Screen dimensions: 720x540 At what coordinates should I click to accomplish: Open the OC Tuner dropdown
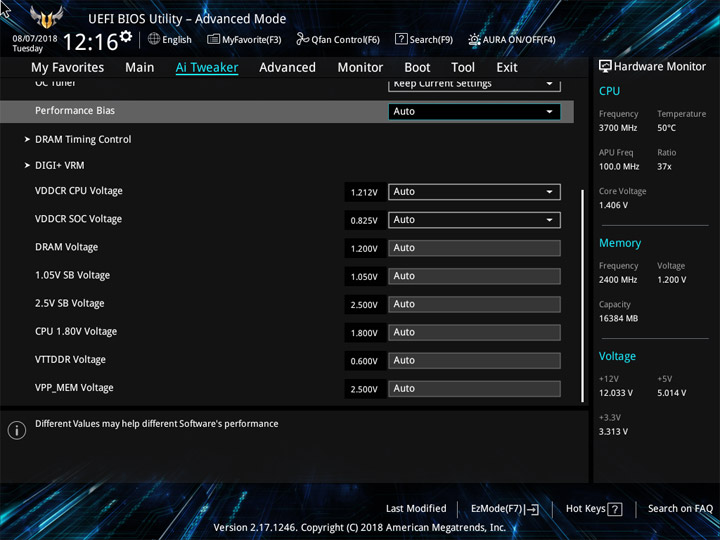pos(474,85)
